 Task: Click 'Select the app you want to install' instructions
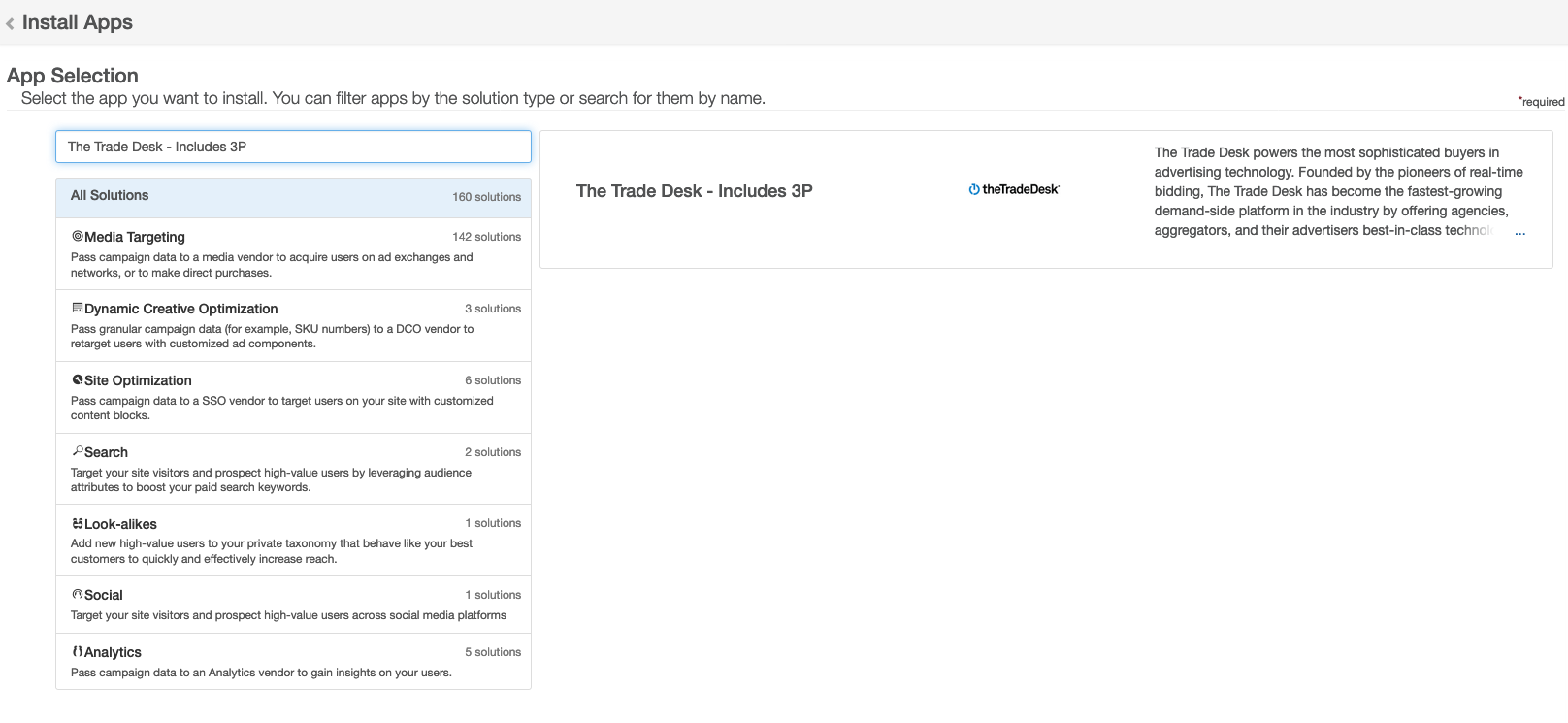point(393,98)
